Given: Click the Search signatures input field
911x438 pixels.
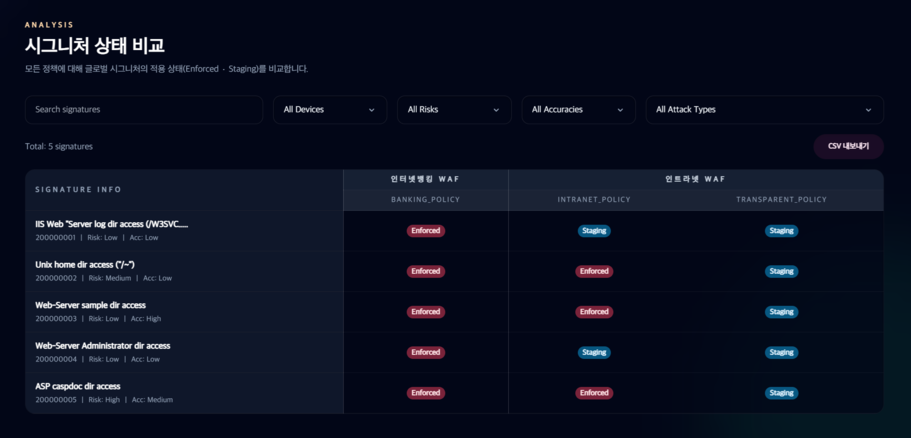Looking at the screenshot, I should [x=143, y=110].
